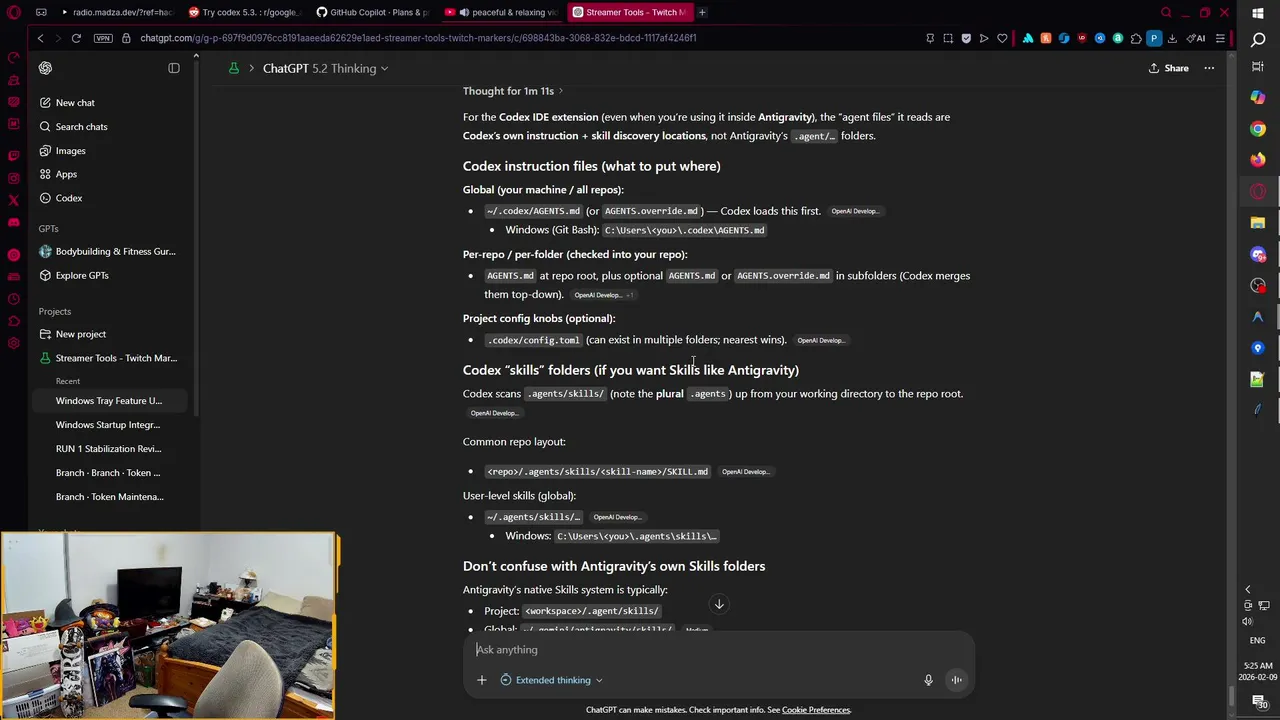Image resolution: width=1280 pixels, height=720 pixels.
Task: Expand the 'Thought for 1m 11s' details
Action: pos(513,91)
